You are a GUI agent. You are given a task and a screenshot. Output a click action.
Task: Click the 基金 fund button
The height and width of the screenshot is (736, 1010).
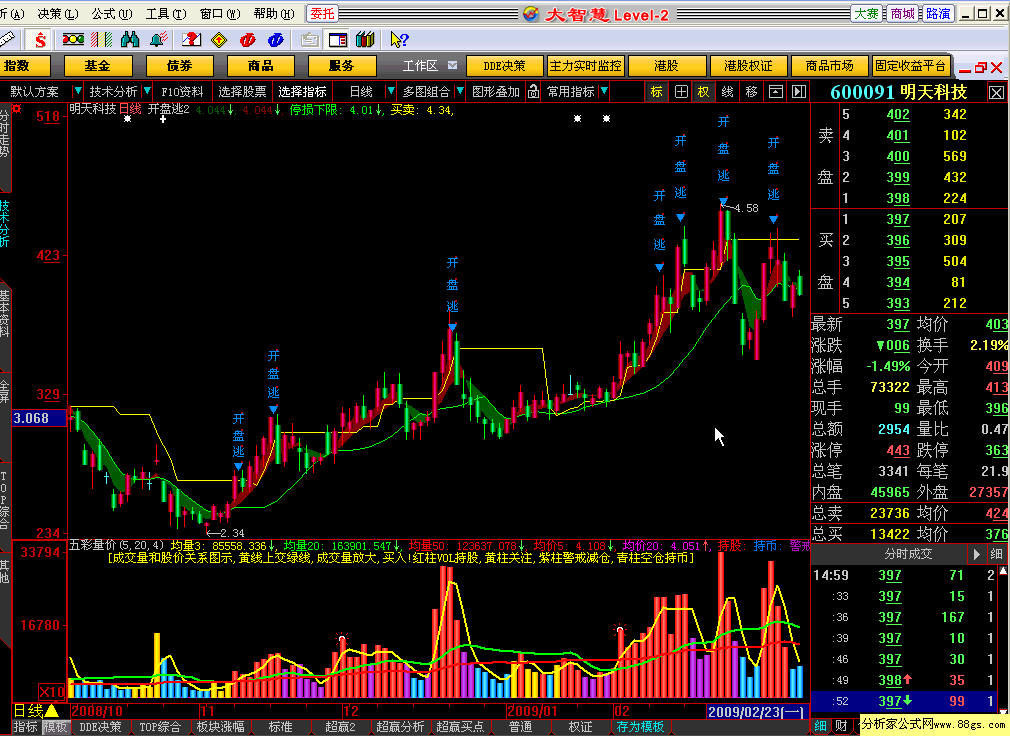(98, 66)
